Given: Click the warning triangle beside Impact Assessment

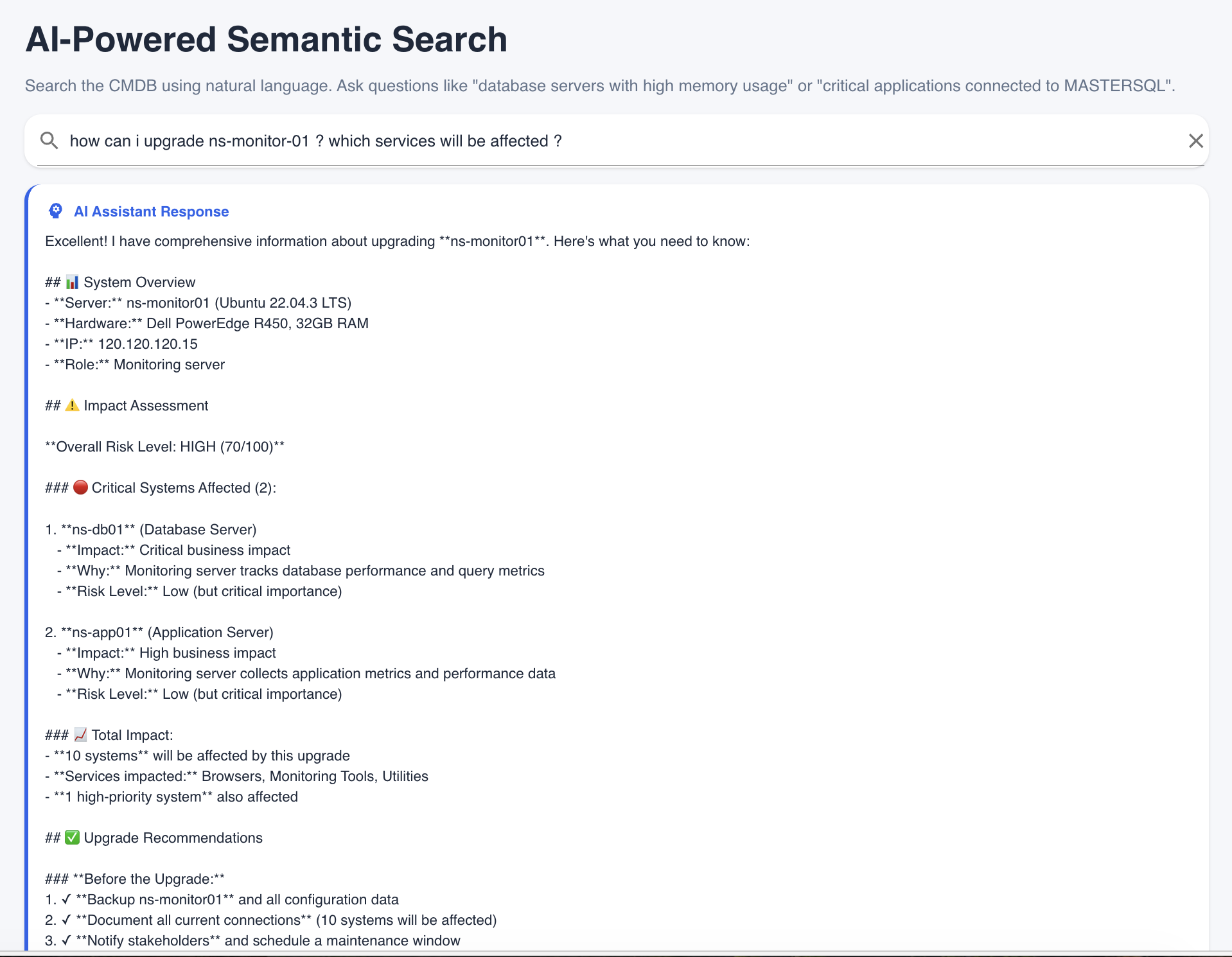Looking at the screenshot, I should pos(73,406).
